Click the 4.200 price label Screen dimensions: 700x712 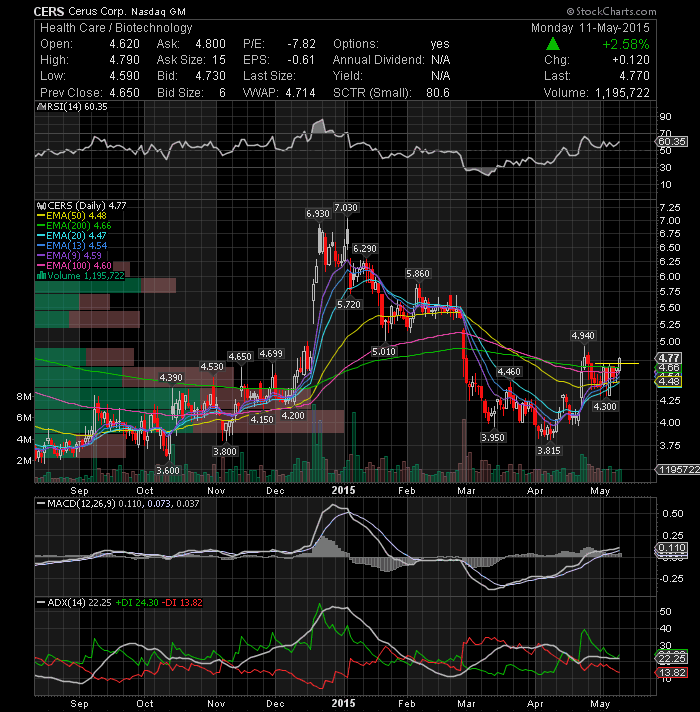pos(293,415)
